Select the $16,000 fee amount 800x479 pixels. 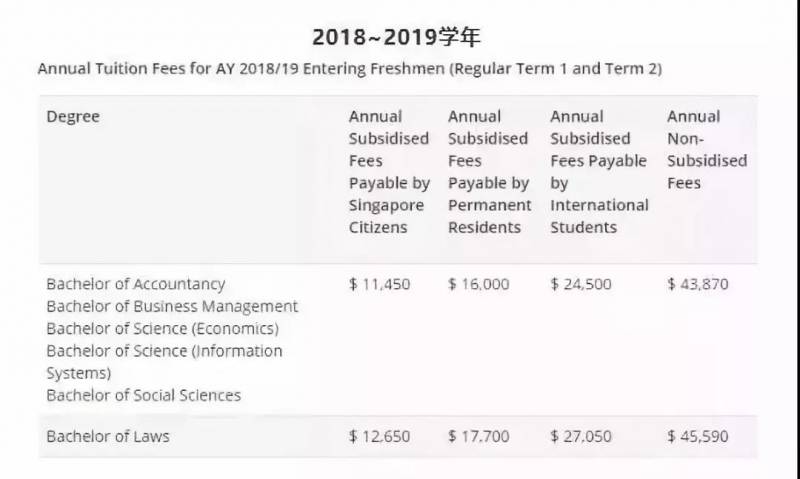(478, 284)
